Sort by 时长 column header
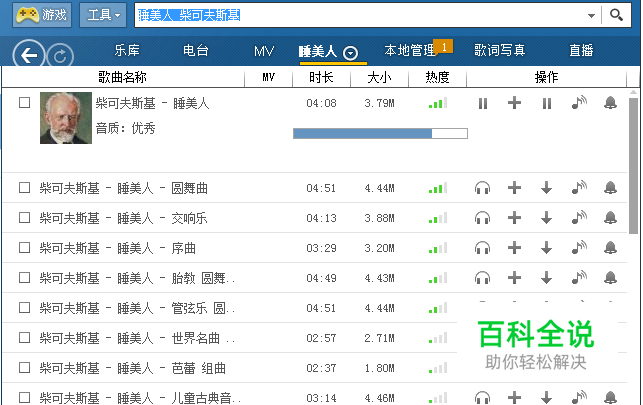The width and height of the screenshot is (643, 405). tap(321, 77)
